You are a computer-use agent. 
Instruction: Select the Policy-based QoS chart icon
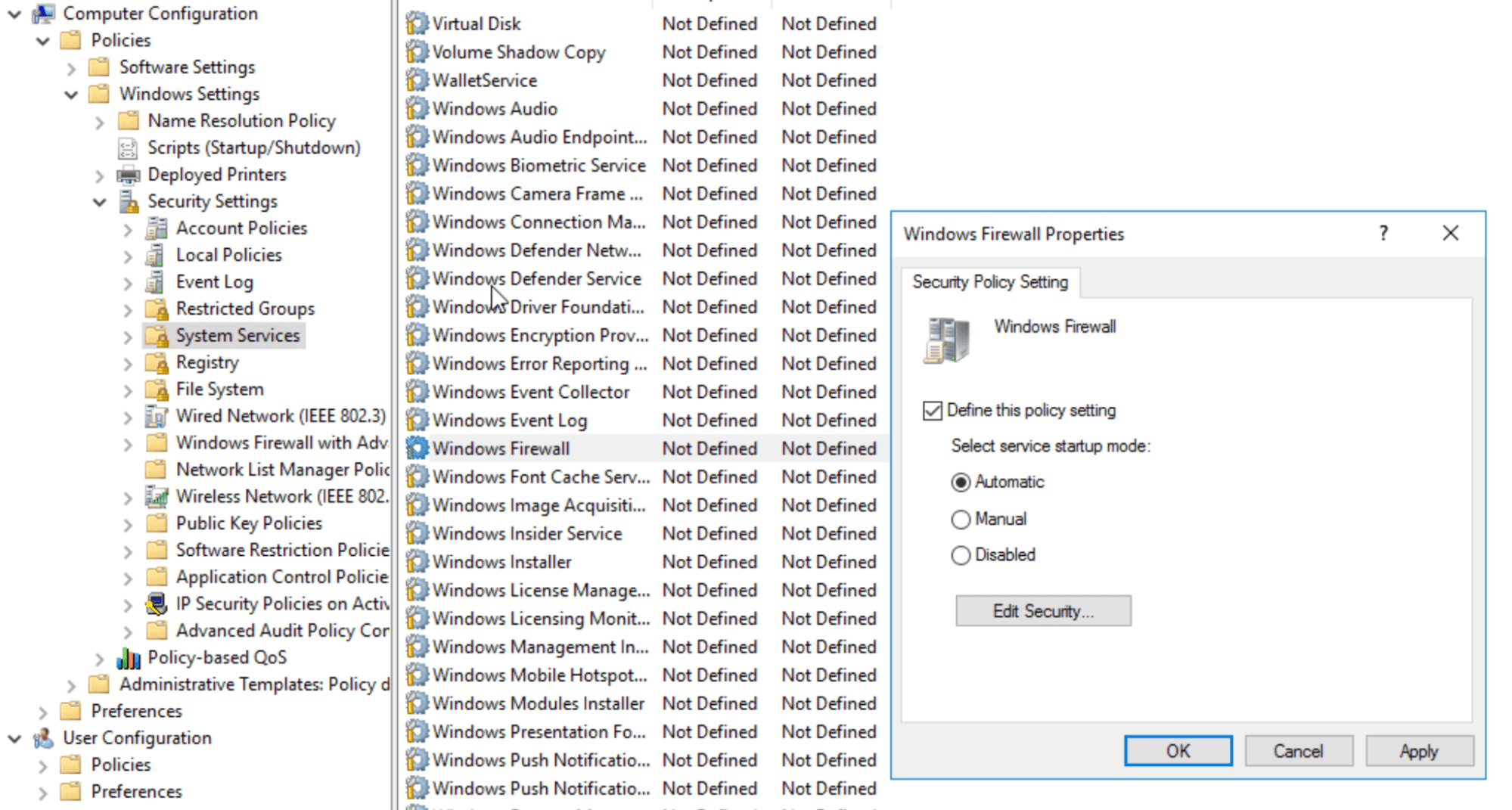pos(128,657)
